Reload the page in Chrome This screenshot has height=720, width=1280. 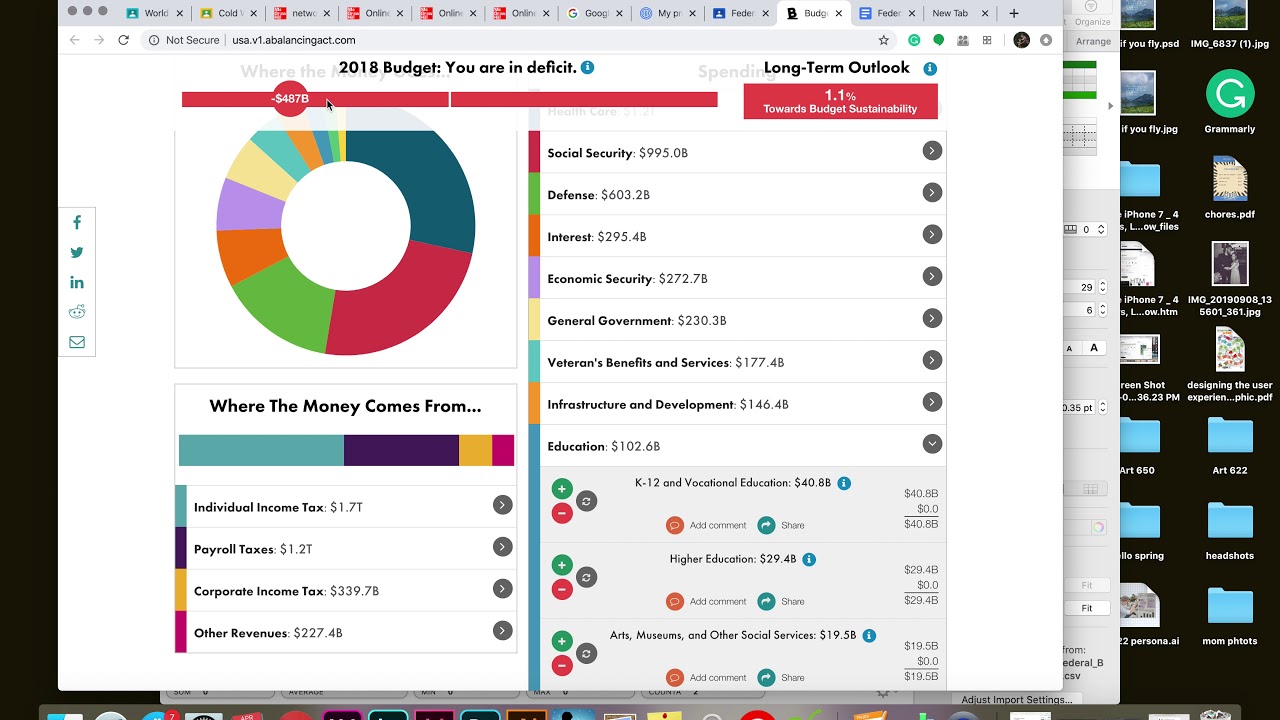pyautogui.click(x=123, y=40)
